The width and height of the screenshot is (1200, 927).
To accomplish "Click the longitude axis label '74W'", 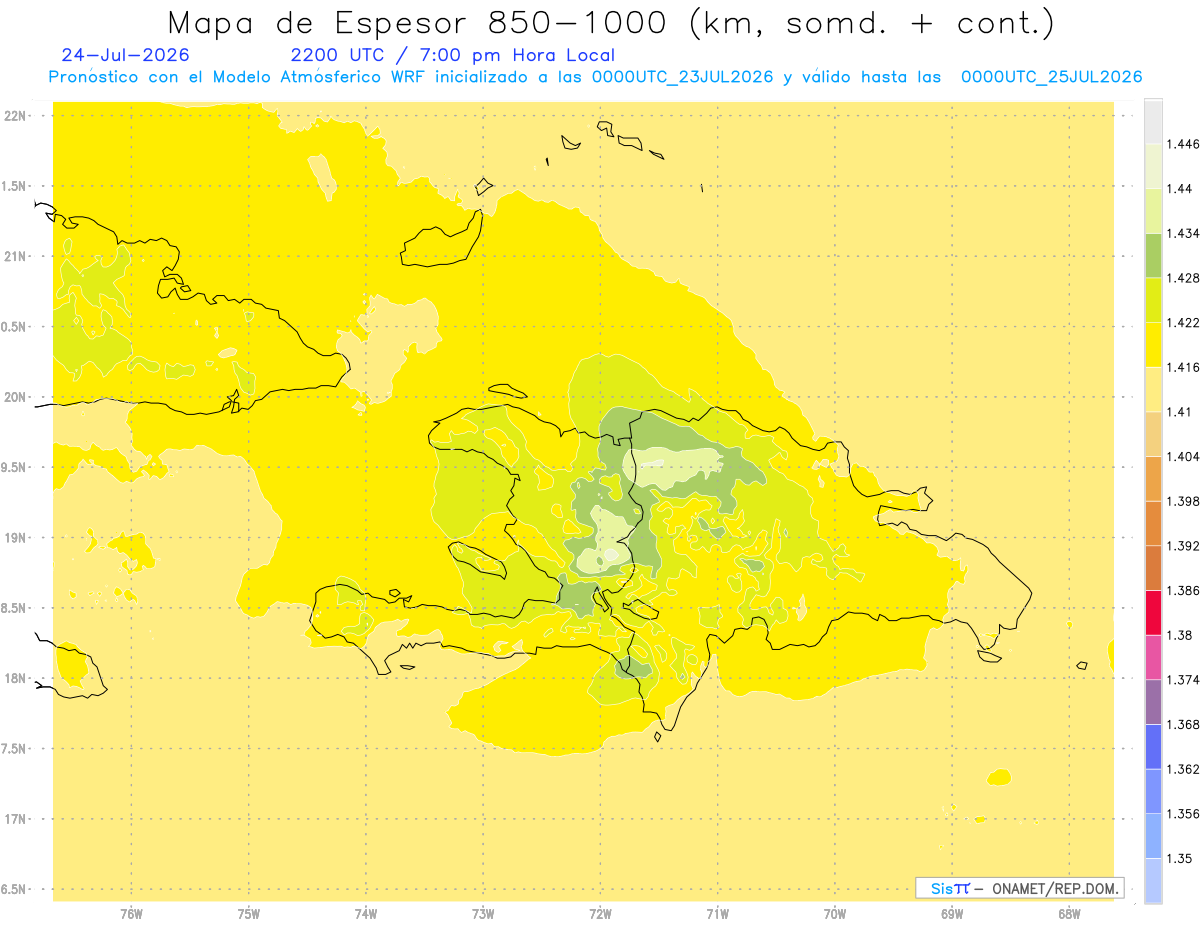I will 366,914.
